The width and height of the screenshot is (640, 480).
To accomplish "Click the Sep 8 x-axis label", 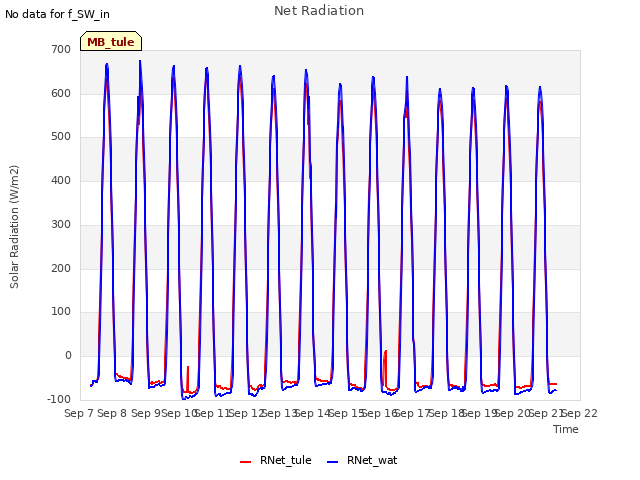I will pos(112,413).
